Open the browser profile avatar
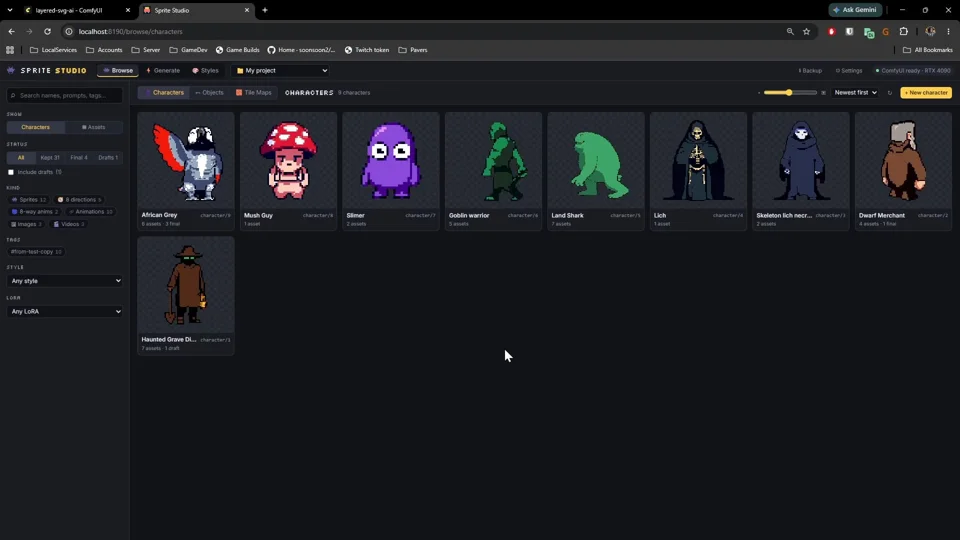The width and height of the screenshot is (960, 540). pos(931,31)
